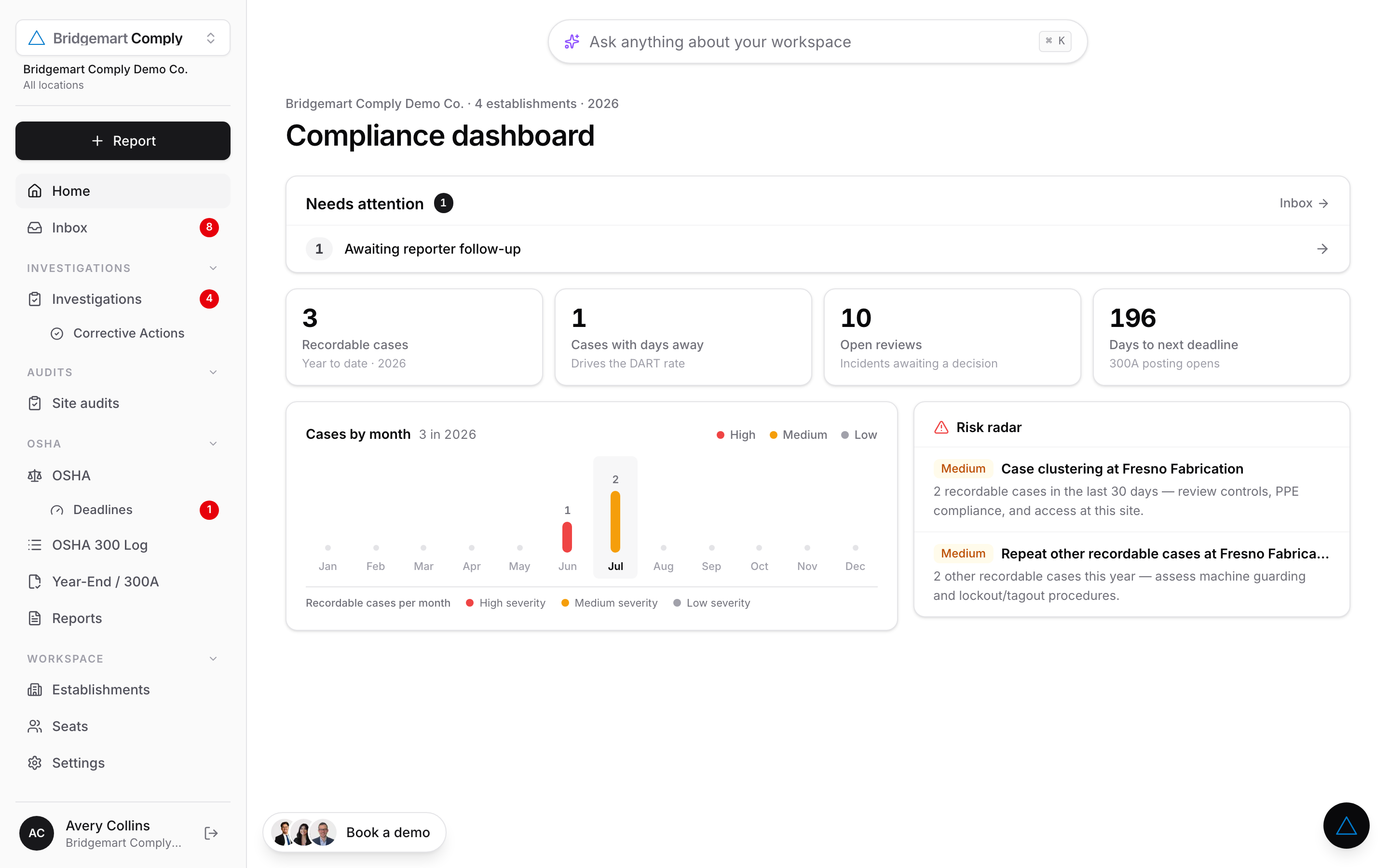Click the Reports document icon
1389x868 pixels.
pos(35,618)
